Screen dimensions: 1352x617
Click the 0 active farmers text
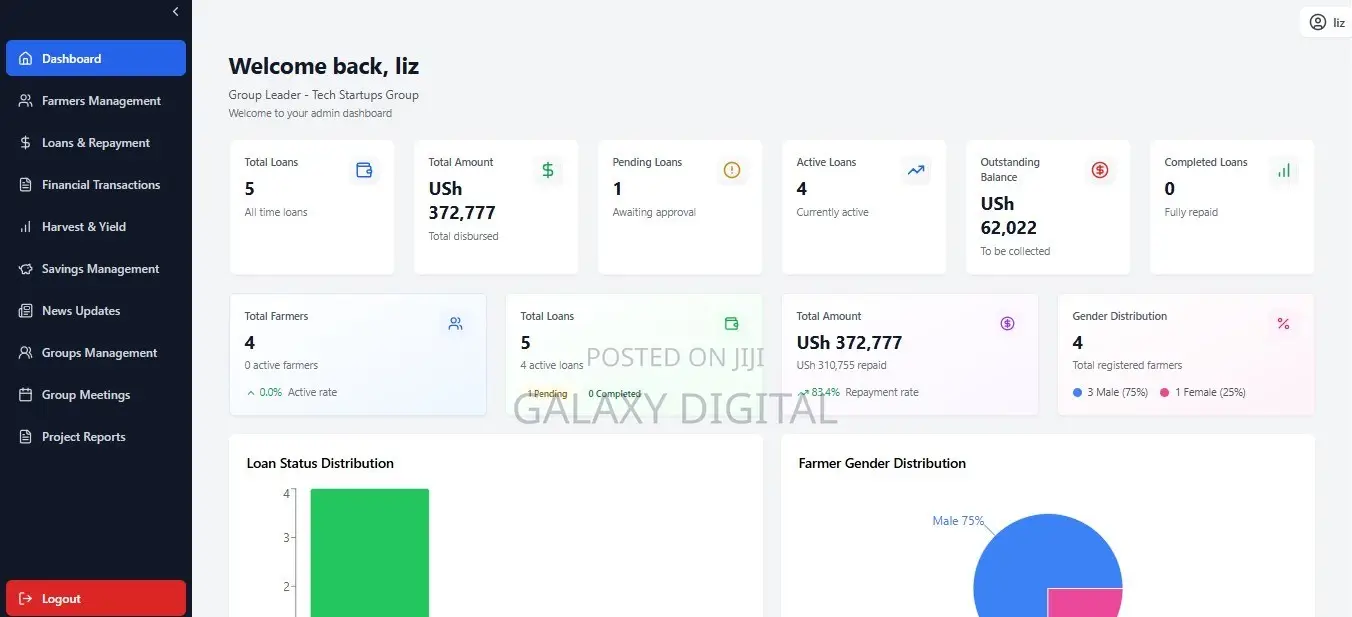(x=281, y=365)
